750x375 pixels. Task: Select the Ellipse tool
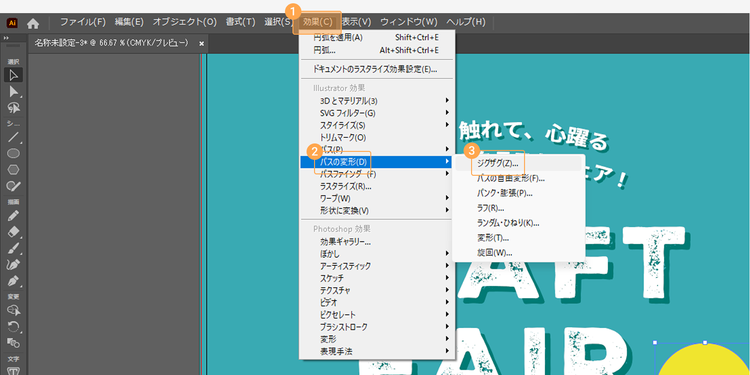pos(13,154)
